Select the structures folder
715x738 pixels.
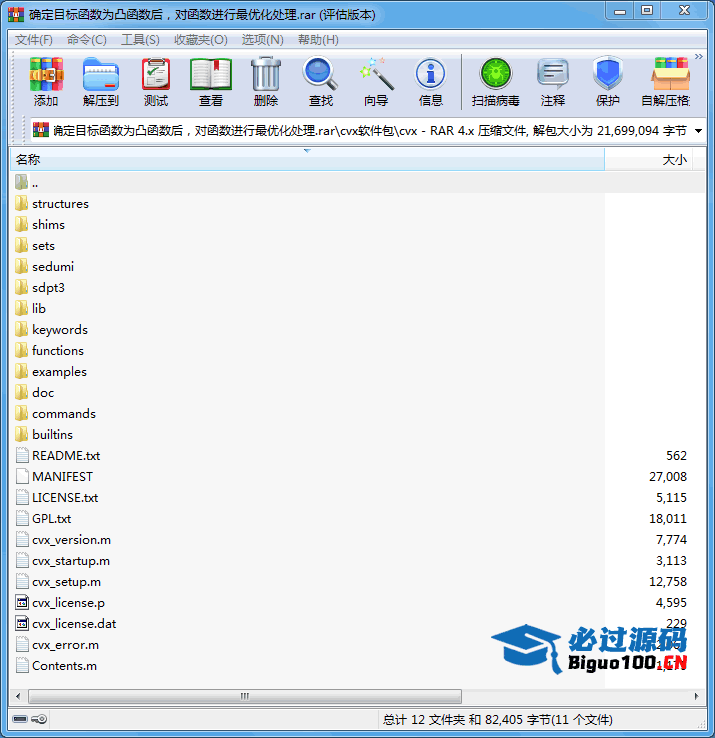point(60,204)
